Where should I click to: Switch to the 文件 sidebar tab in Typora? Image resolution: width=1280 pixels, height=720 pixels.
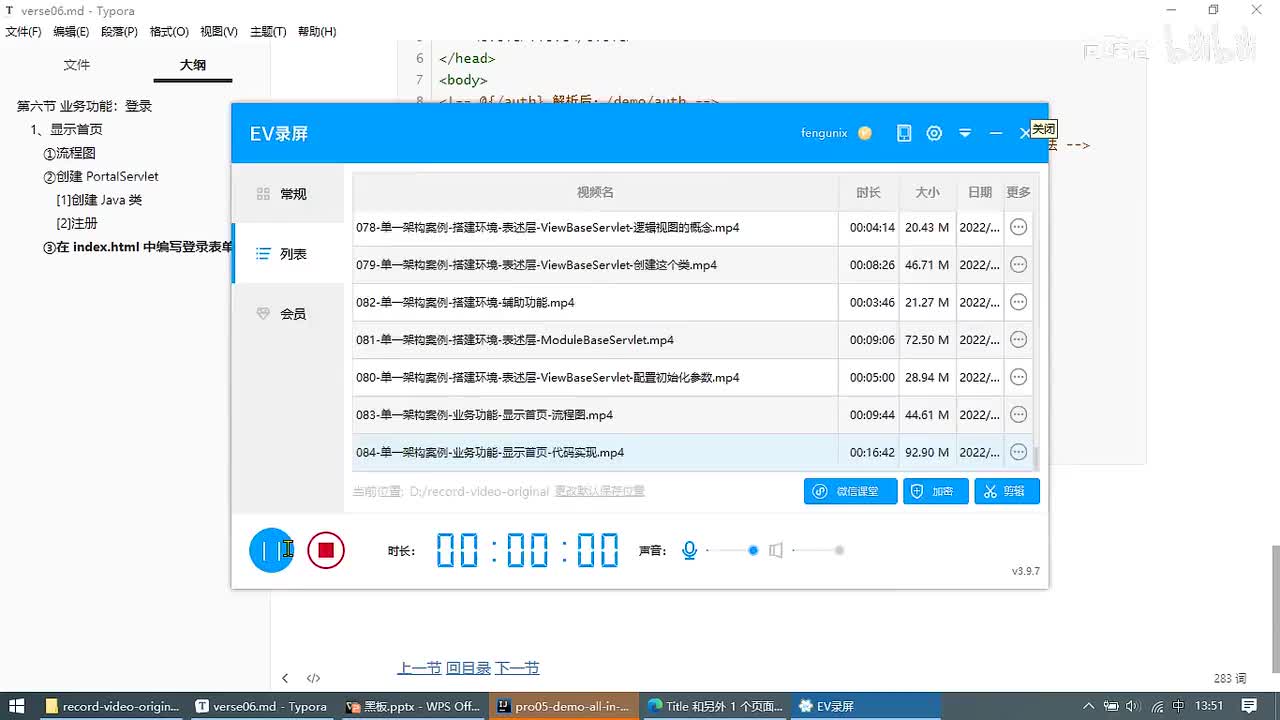(77, 65)
